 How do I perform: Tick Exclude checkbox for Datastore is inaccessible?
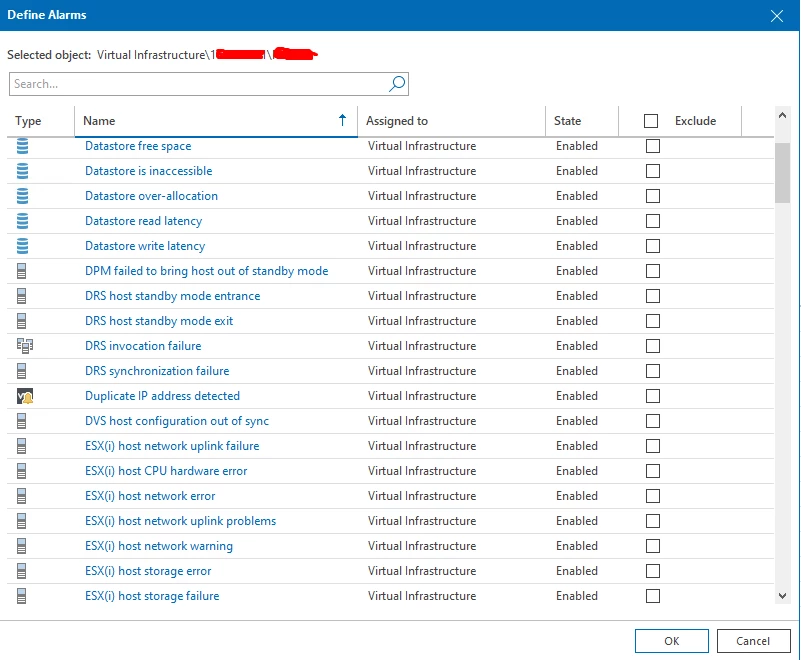point(653,171)
